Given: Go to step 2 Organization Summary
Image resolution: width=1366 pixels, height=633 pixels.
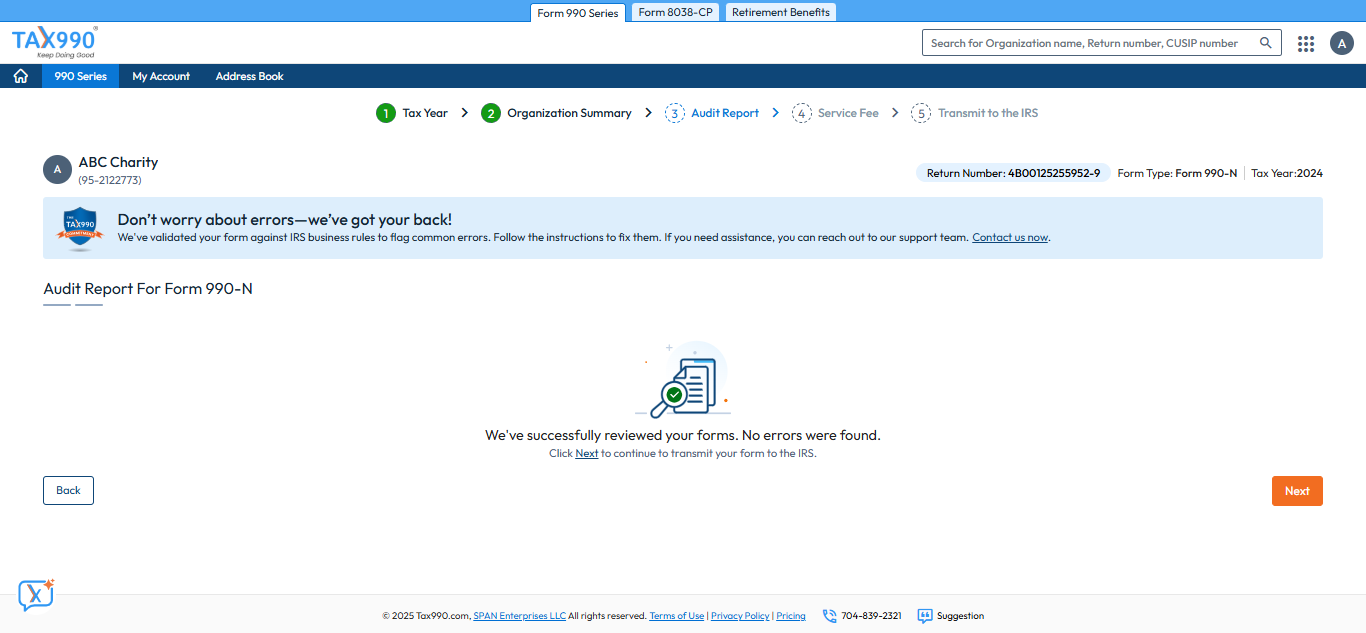Looking at the screenshot, I should coord(556,113).
